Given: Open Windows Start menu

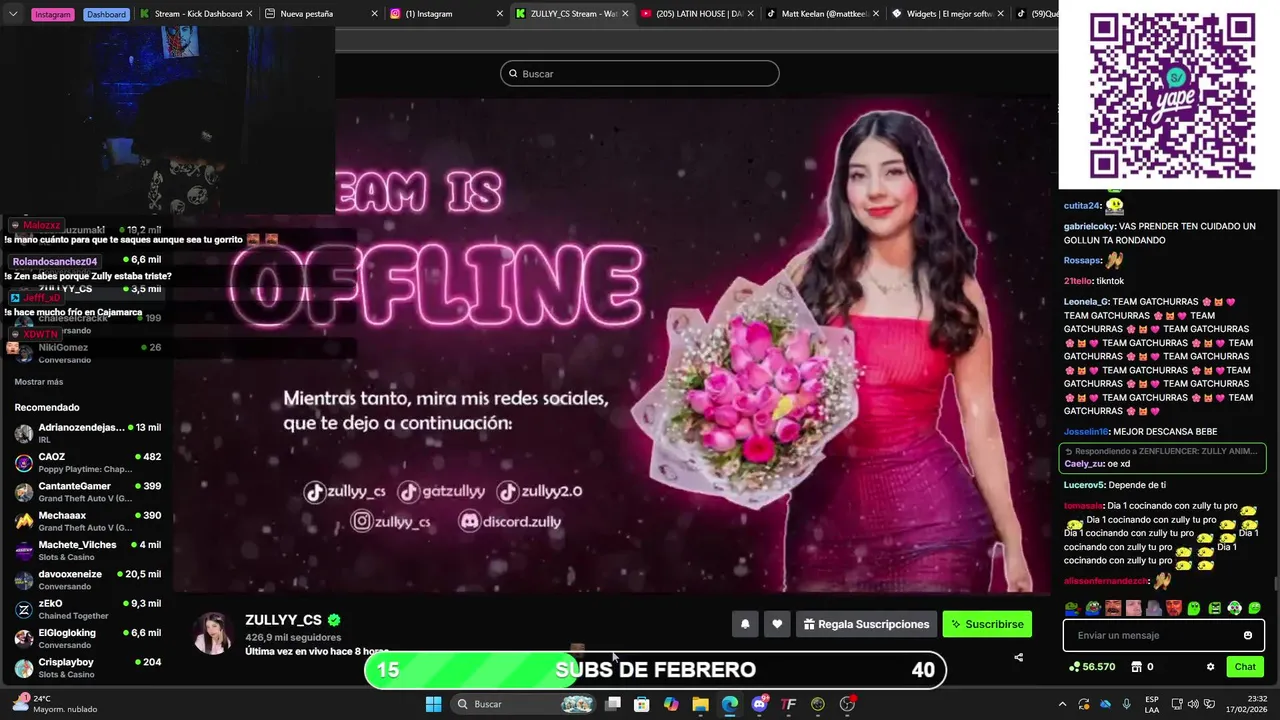Looking at the screenshot, I should point(433,704).
